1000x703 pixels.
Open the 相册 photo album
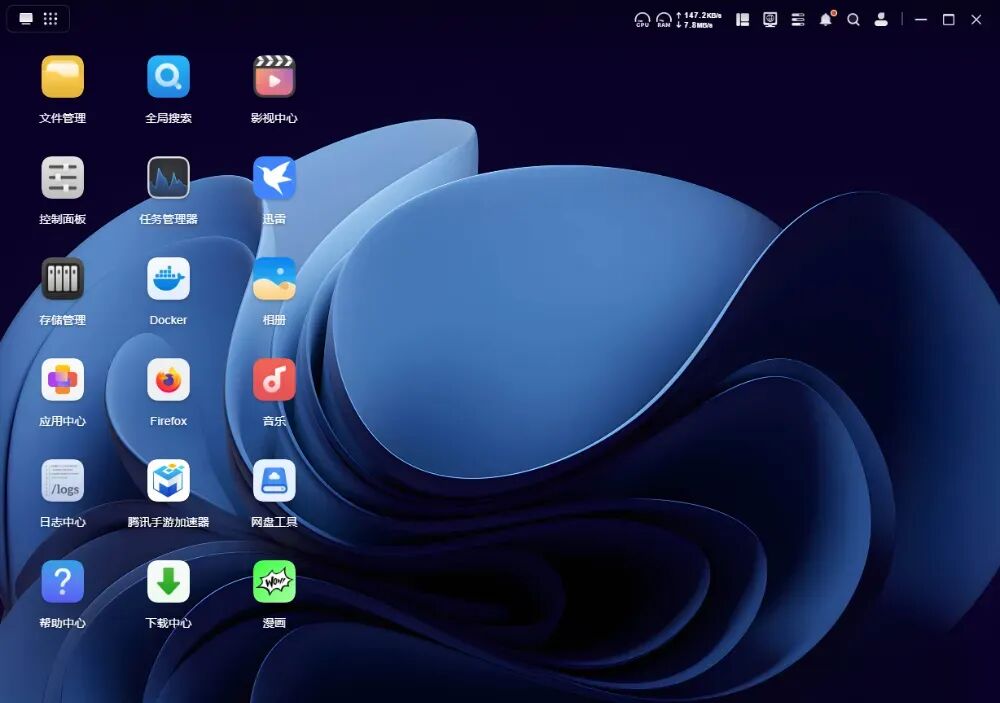(274, 279)
